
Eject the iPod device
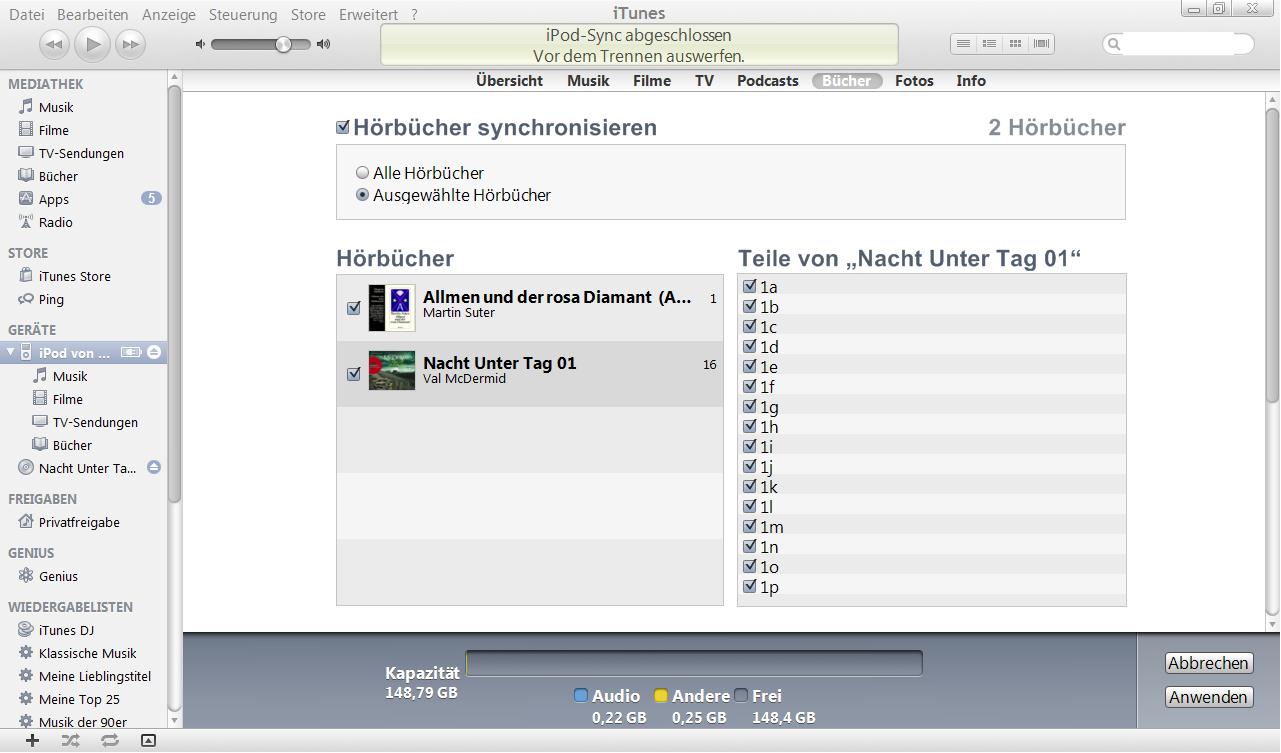click(154, 352)
